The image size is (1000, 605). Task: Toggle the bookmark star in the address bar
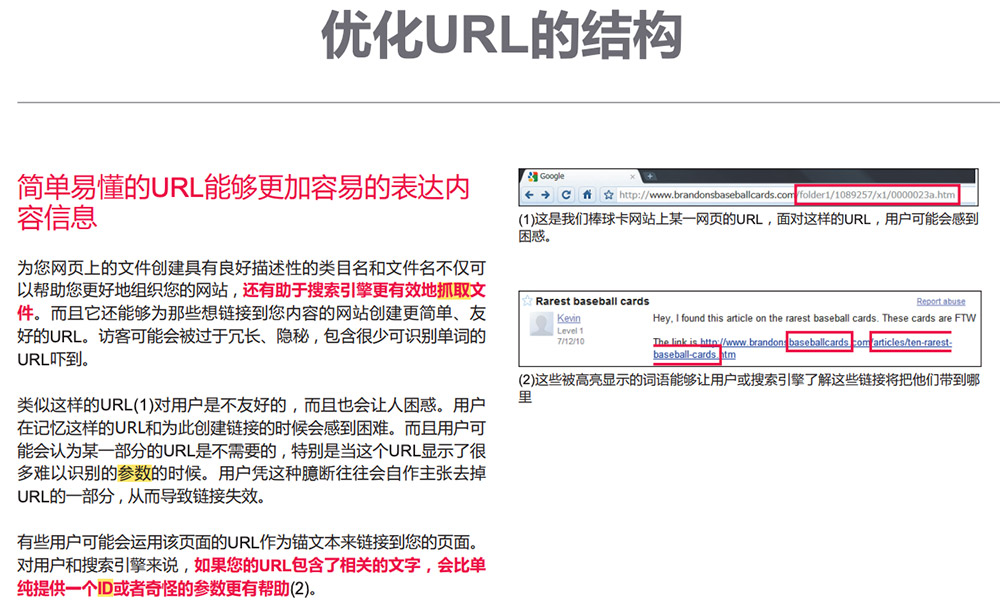607,194
